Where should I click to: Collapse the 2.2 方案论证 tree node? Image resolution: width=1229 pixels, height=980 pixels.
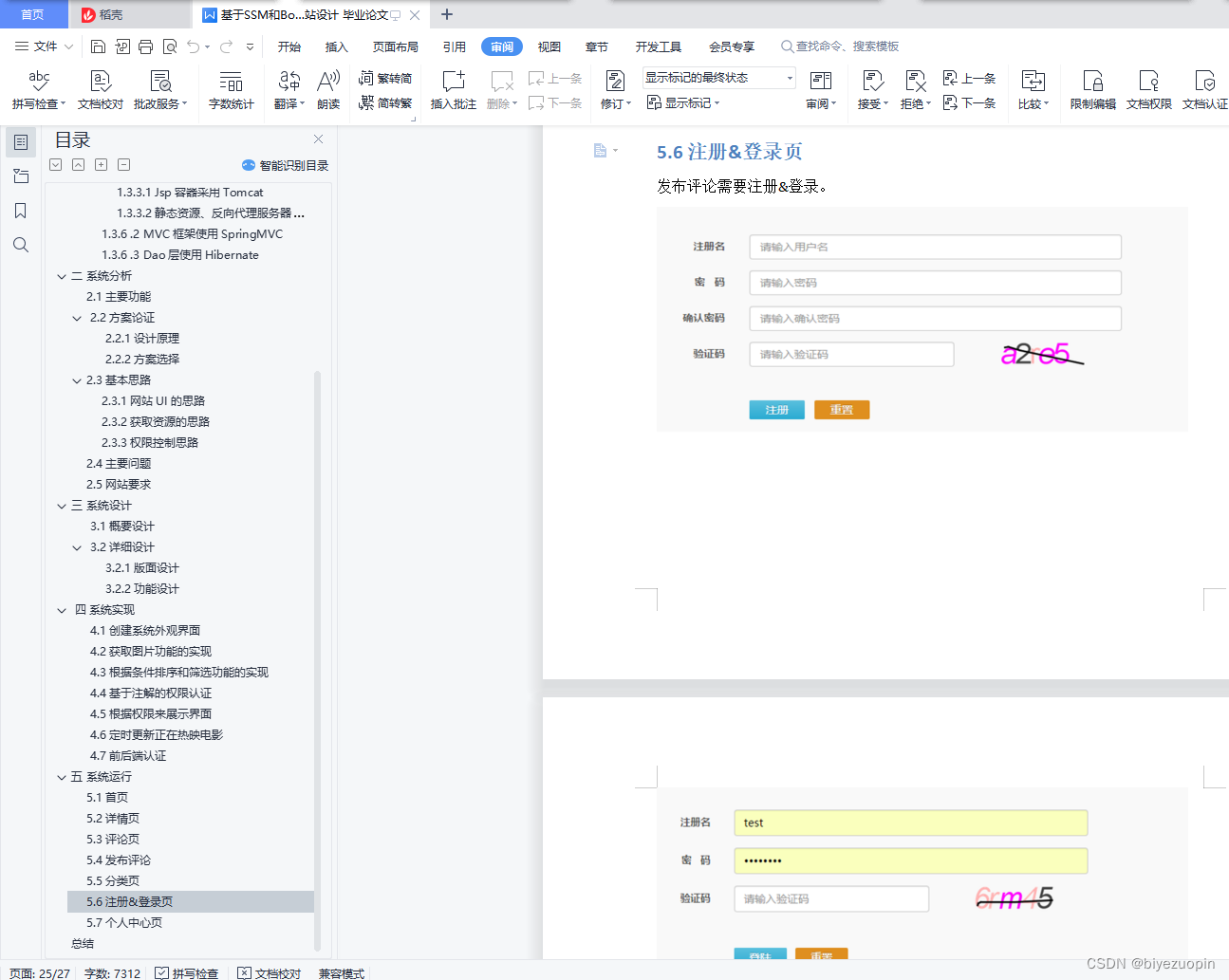pyautogui.click(x=77, y=318)
